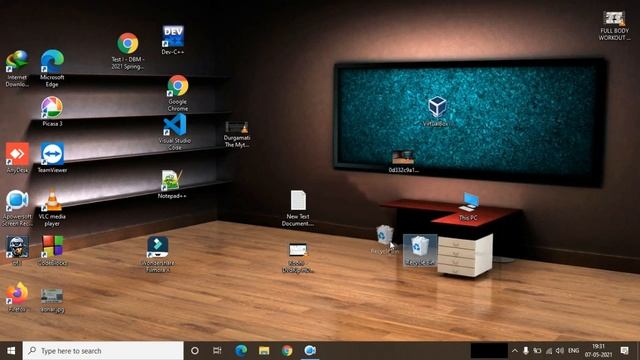Click the VLC media player desktop shortcut
This screenshot has width=640, height=360.
point(52,208)
